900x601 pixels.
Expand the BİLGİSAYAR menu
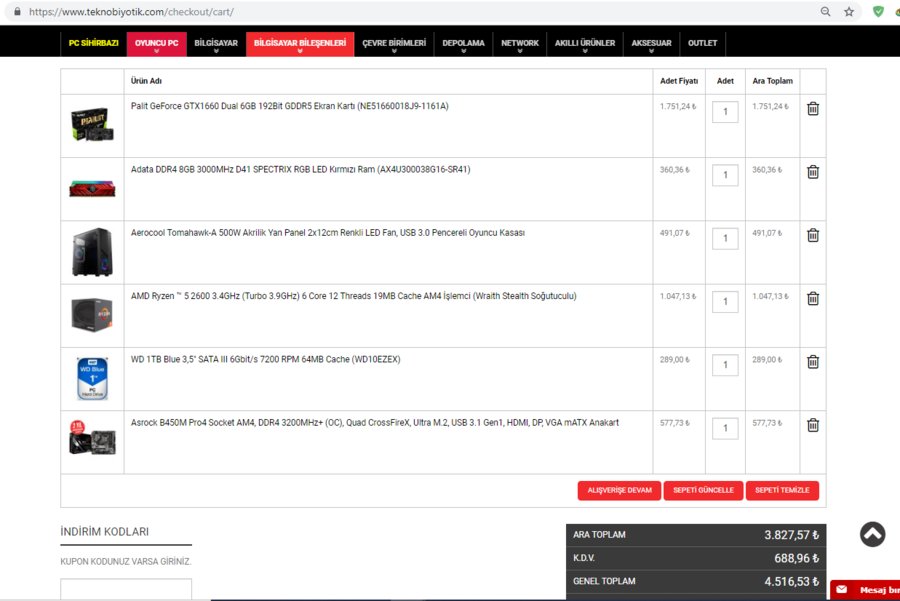coord(216,44)
